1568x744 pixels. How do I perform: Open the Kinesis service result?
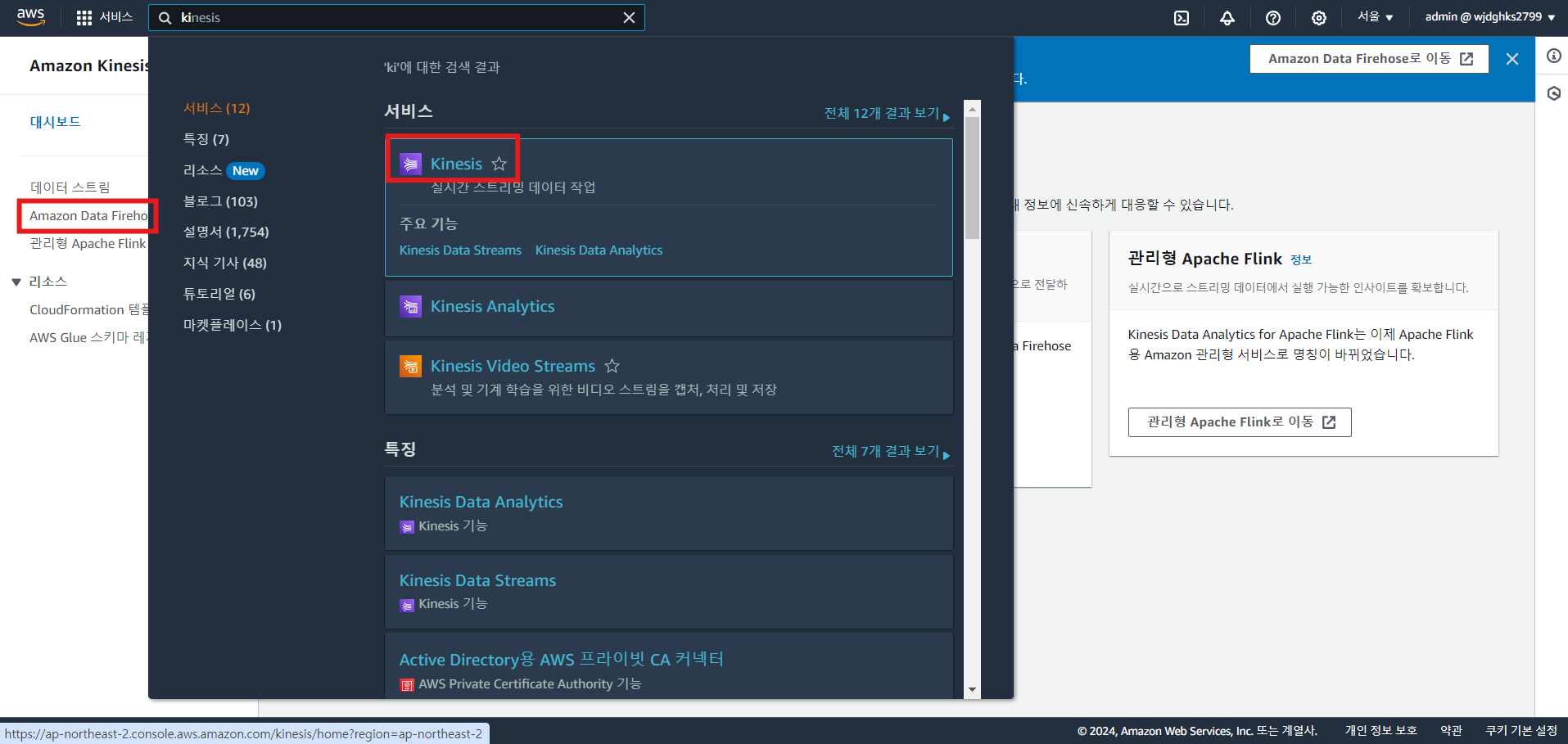[x=456, y=164]
